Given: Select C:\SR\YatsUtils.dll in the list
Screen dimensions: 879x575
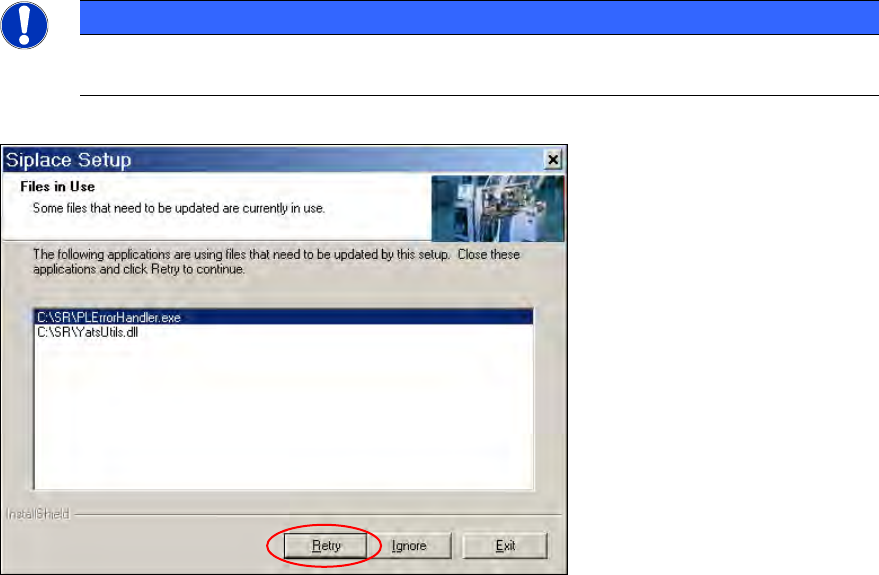Looking at the screenshot, I should coord(284,332).
